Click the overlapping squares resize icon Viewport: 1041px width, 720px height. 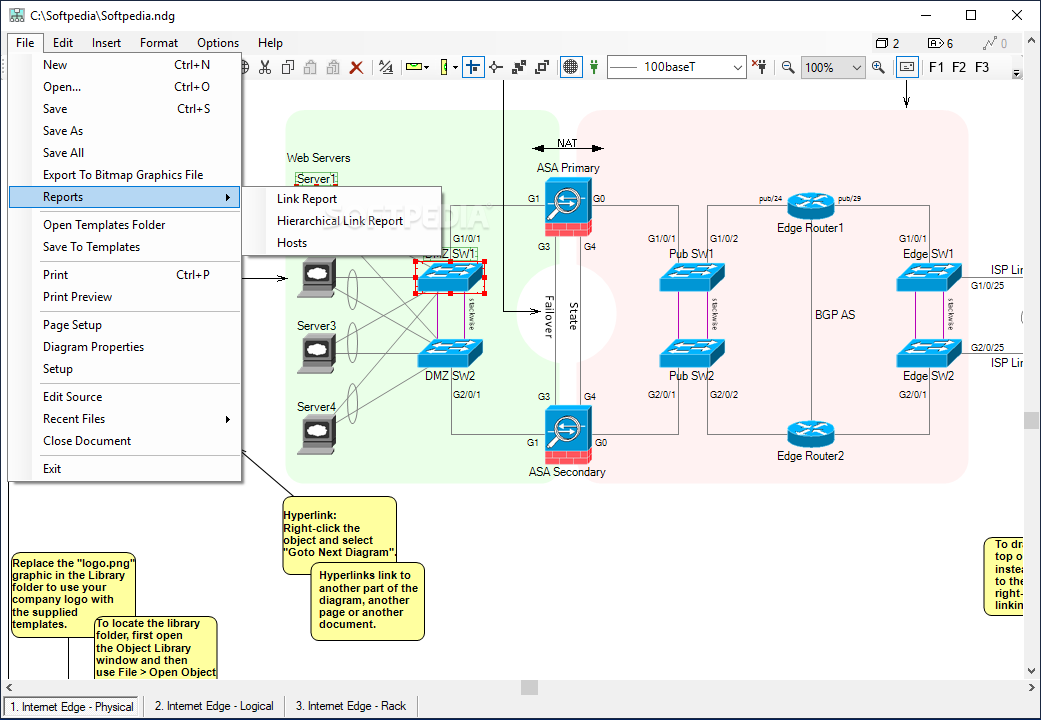[542, 67]
